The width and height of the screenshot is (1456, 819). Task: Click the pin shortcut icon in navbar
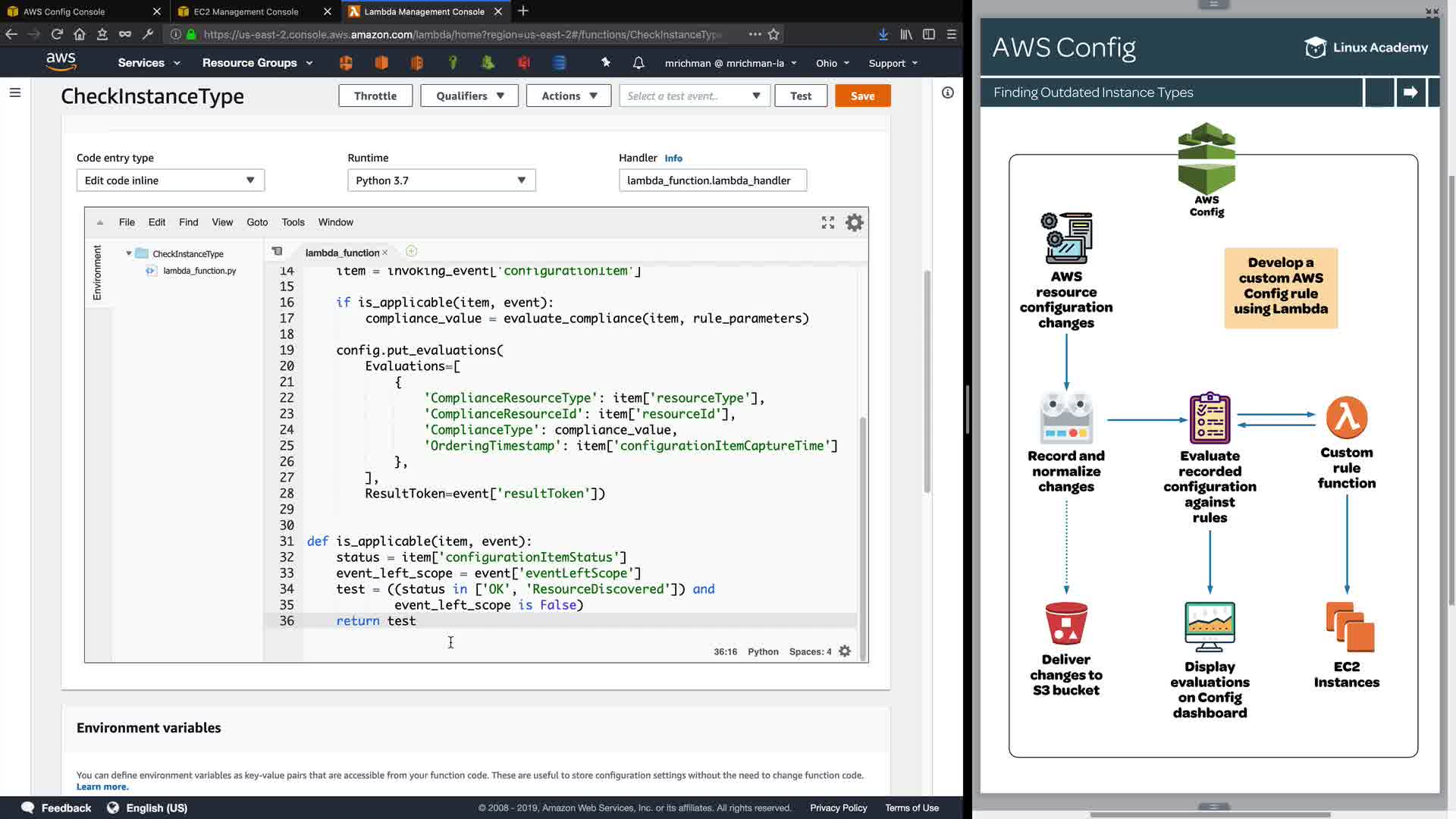click(605, 63)
